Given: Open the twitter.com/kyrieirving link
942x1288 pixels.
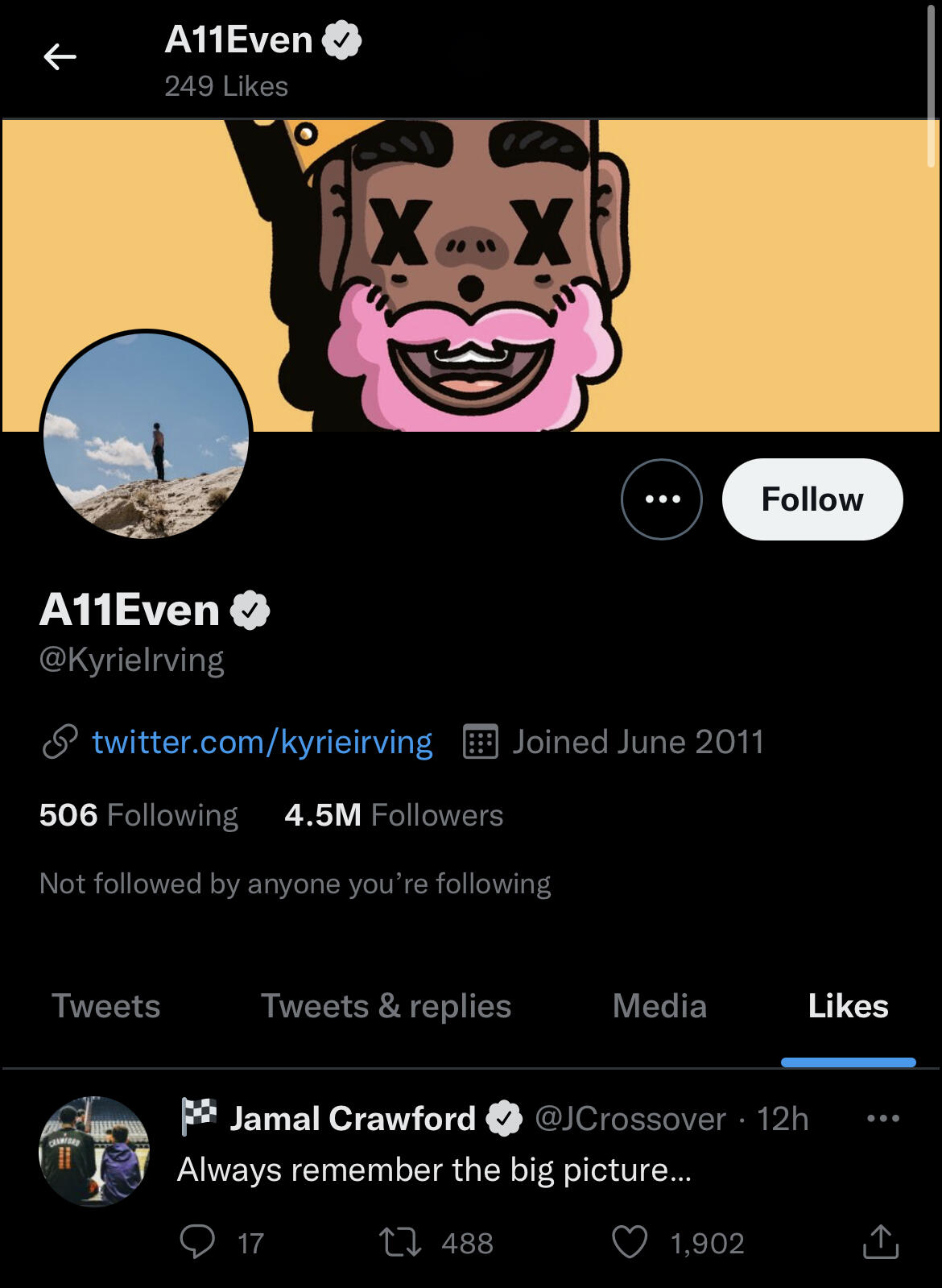Looking at the screenshot, I should (x=262, y=742).
